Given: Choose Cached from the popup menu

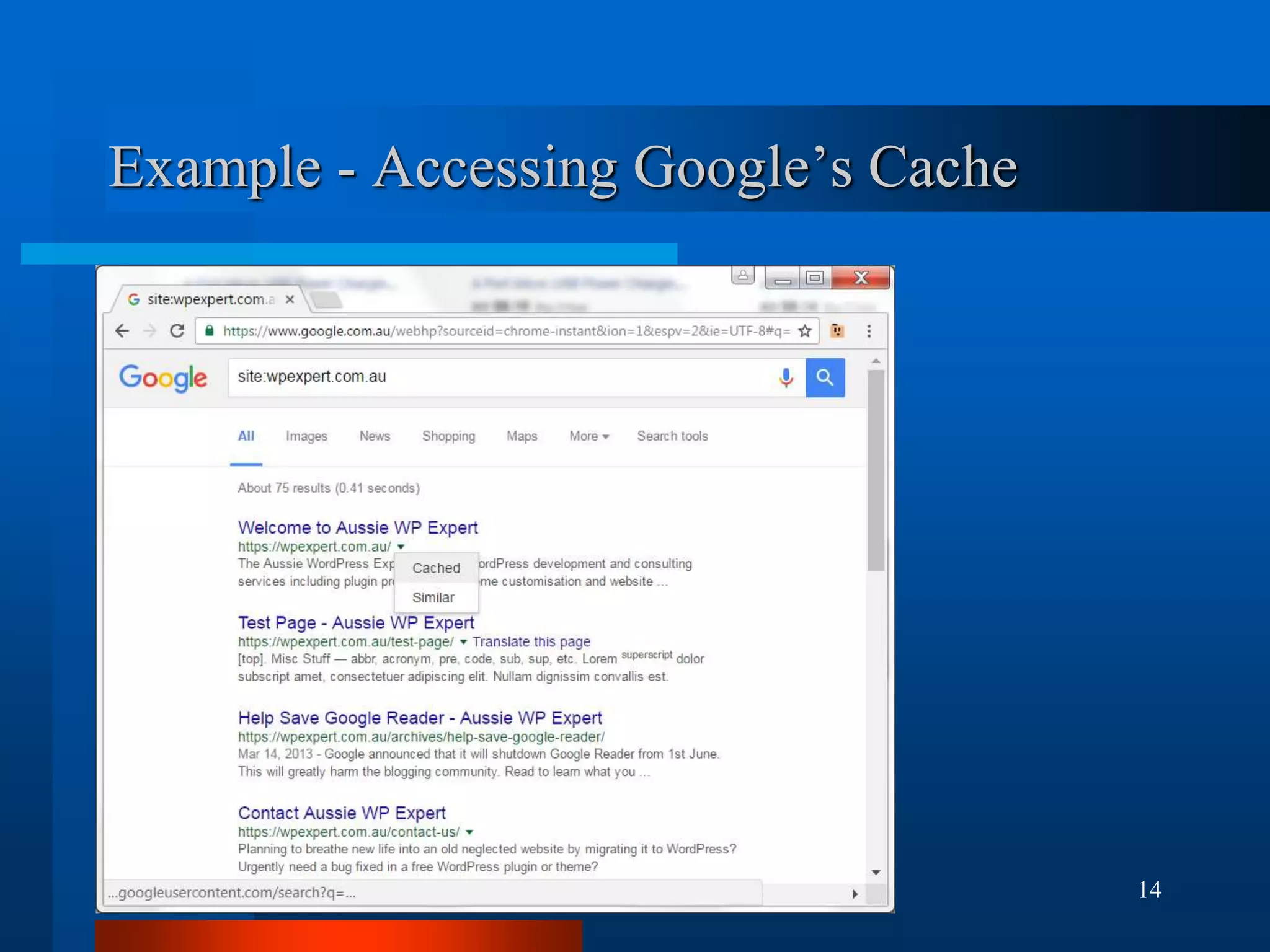Looking at the screenshot, I should click(x=436, y=568).
